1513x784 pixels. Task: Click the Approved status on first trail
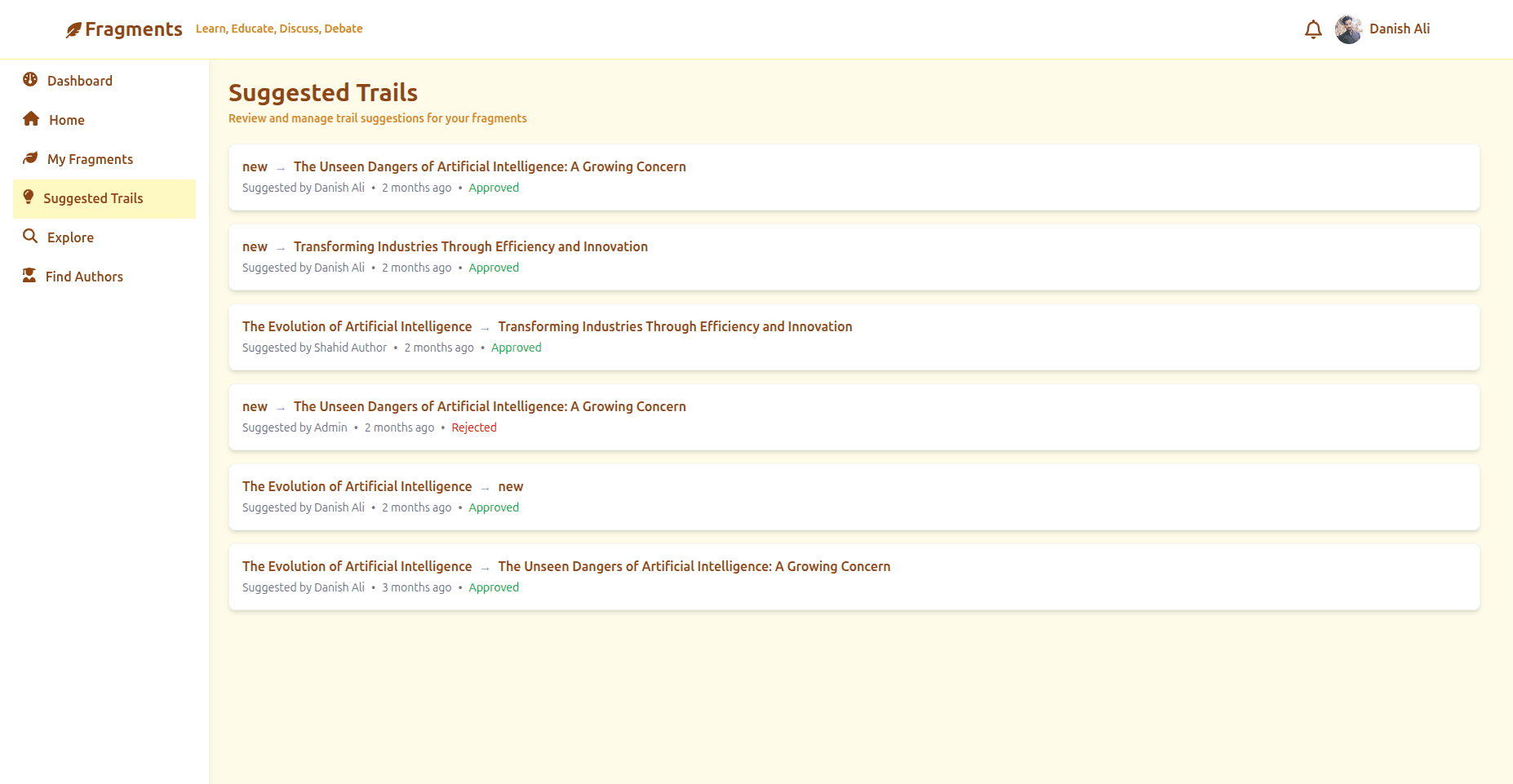[494, 187]
